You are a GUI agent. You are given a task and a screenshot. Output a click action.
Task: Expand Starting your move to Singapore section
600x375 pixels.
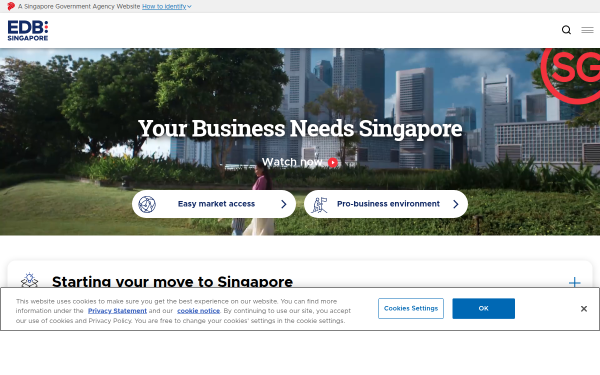click(574, 283)
